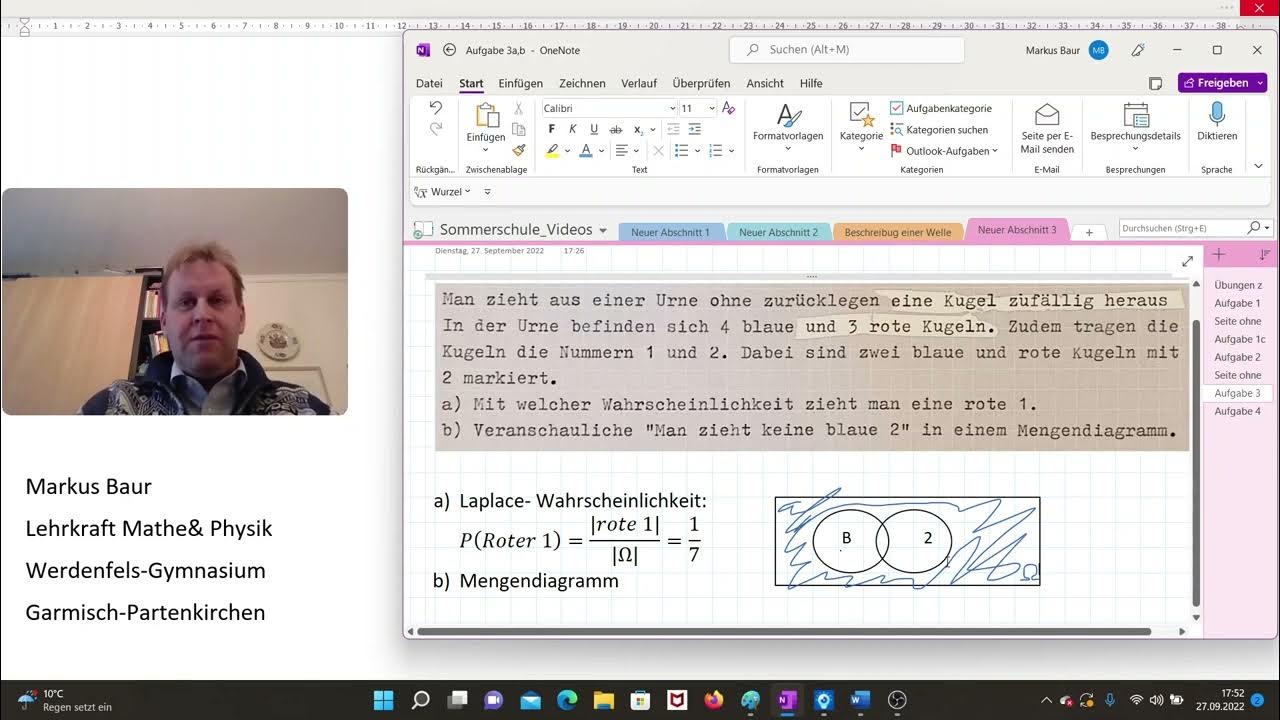This screenshot has height=720, width=1280.
Task: Expand highlight color dropdown arrow
Action: pyautogui.click(x=567, y=151)
